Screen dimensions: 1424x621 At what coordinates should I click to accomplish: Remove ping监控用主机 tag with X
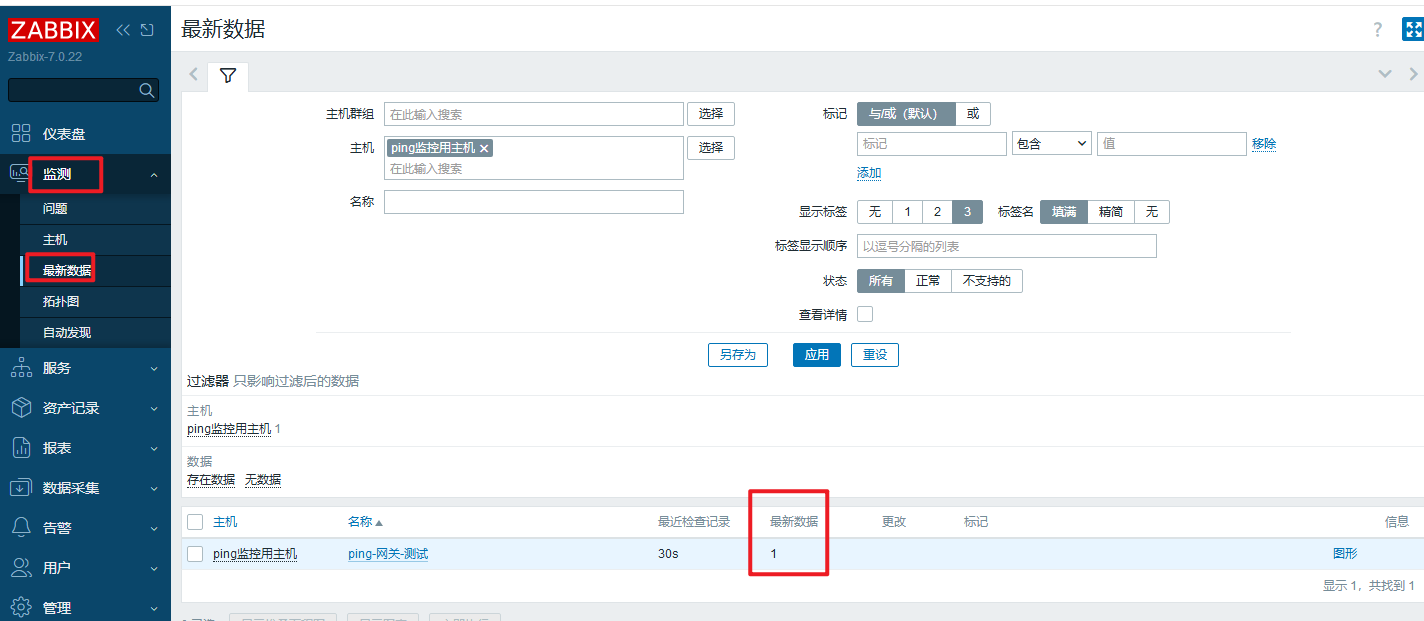[x=484, y=148]
